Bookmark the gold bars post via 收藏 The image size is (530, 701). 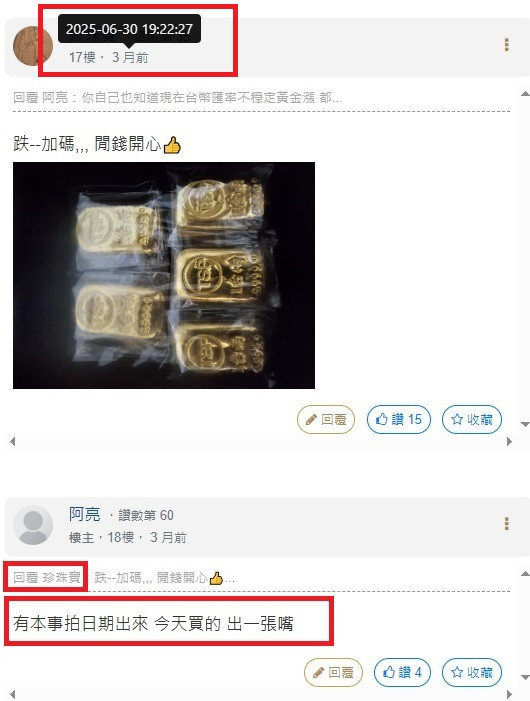(x=472, y=419)
